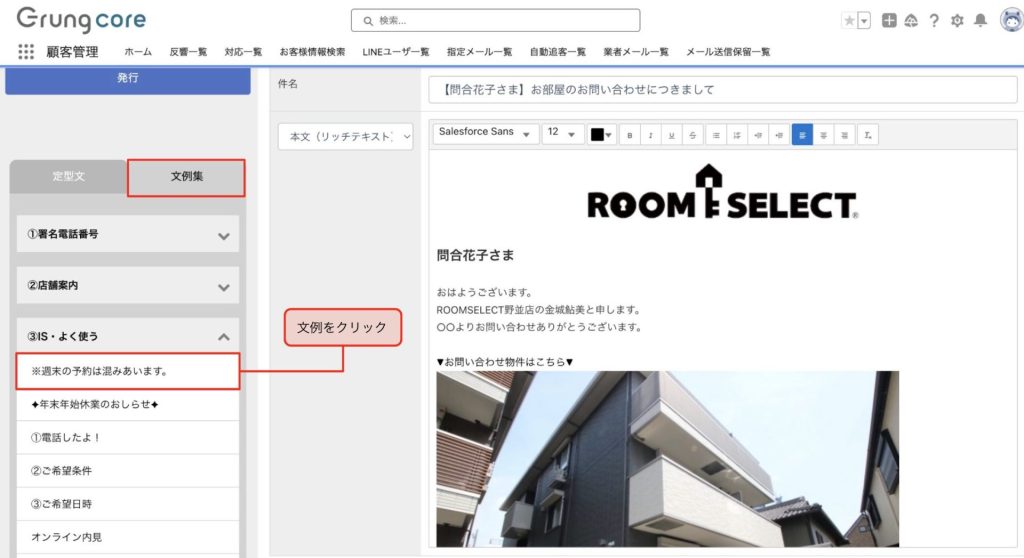The width and height of the screenshot is (1024, 558).
Task: Open the setup gear icon
Action: 957,20
